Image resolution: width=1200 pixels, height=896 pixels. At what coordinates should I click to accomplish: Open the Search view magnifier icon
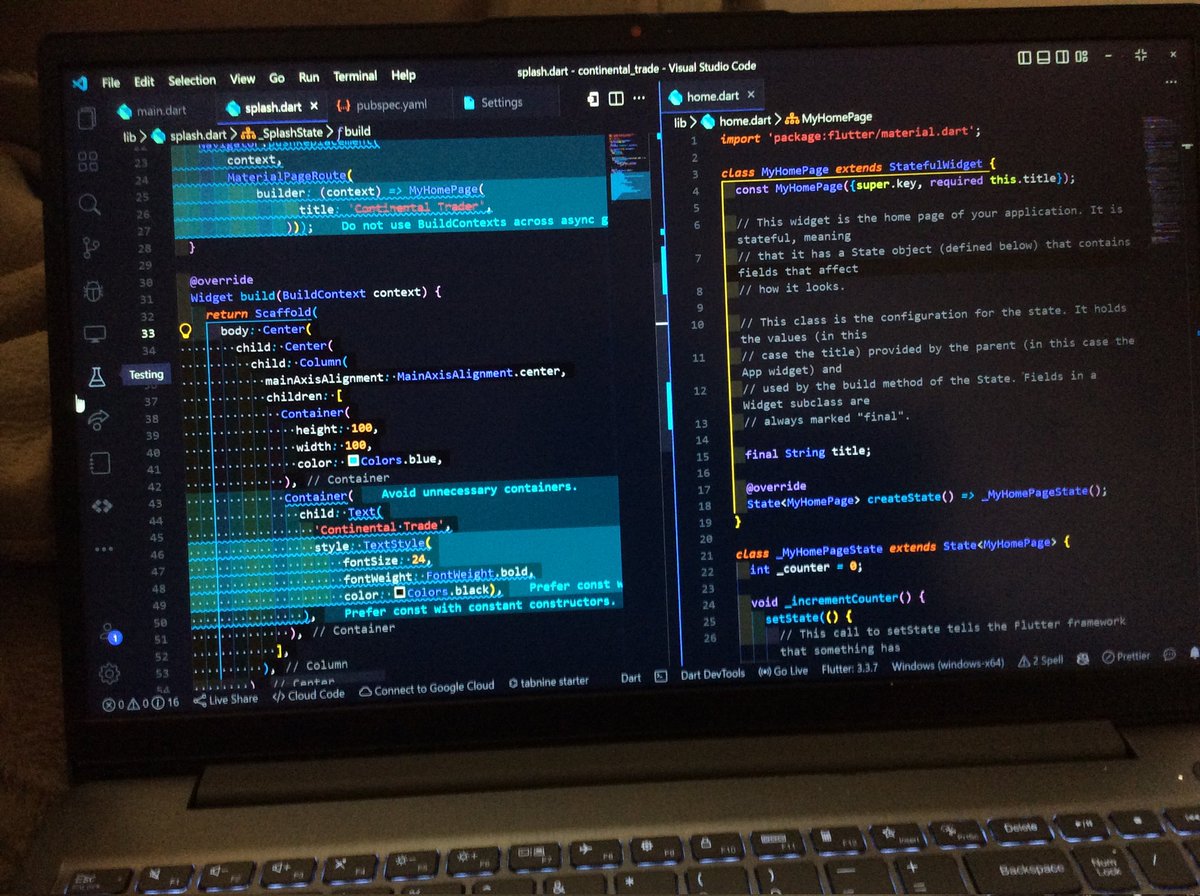pyautogui.click(x=90, y=204)
